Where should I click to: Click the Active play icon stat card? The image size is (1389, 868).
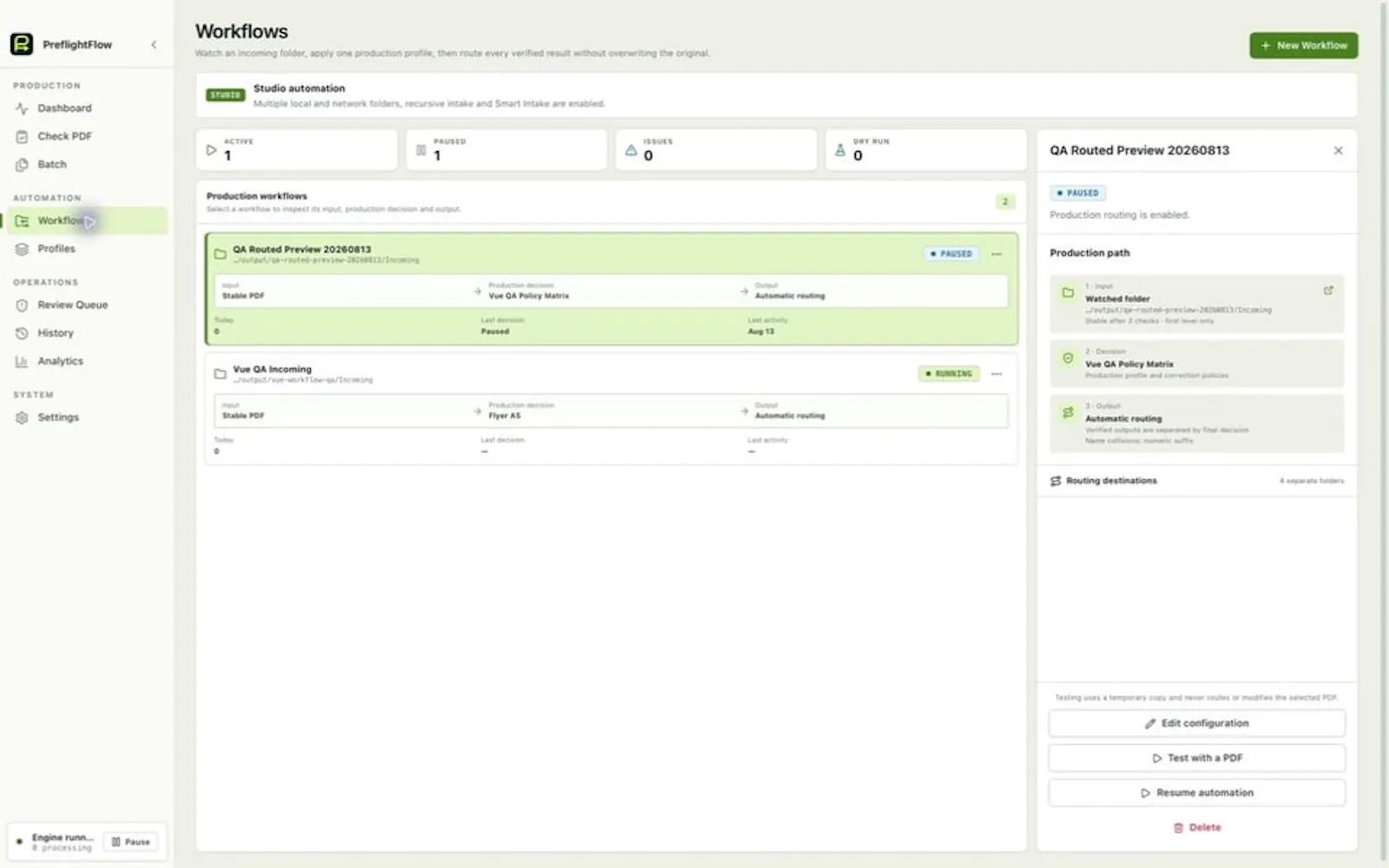pos(211,150)
